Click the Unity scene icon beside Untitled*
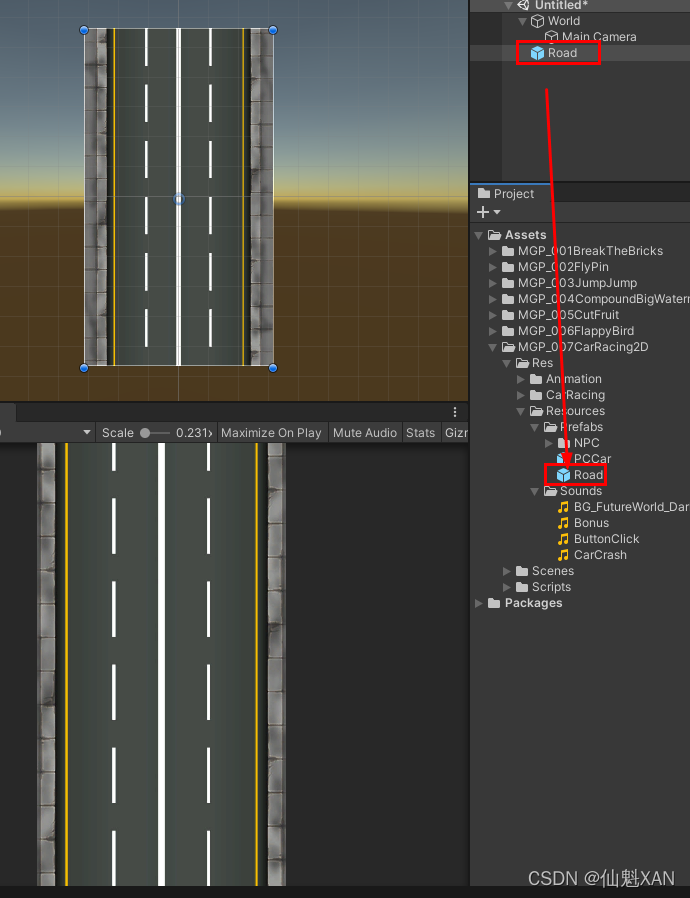The width and height of the screenshot is (690, 898). point(523,5)
